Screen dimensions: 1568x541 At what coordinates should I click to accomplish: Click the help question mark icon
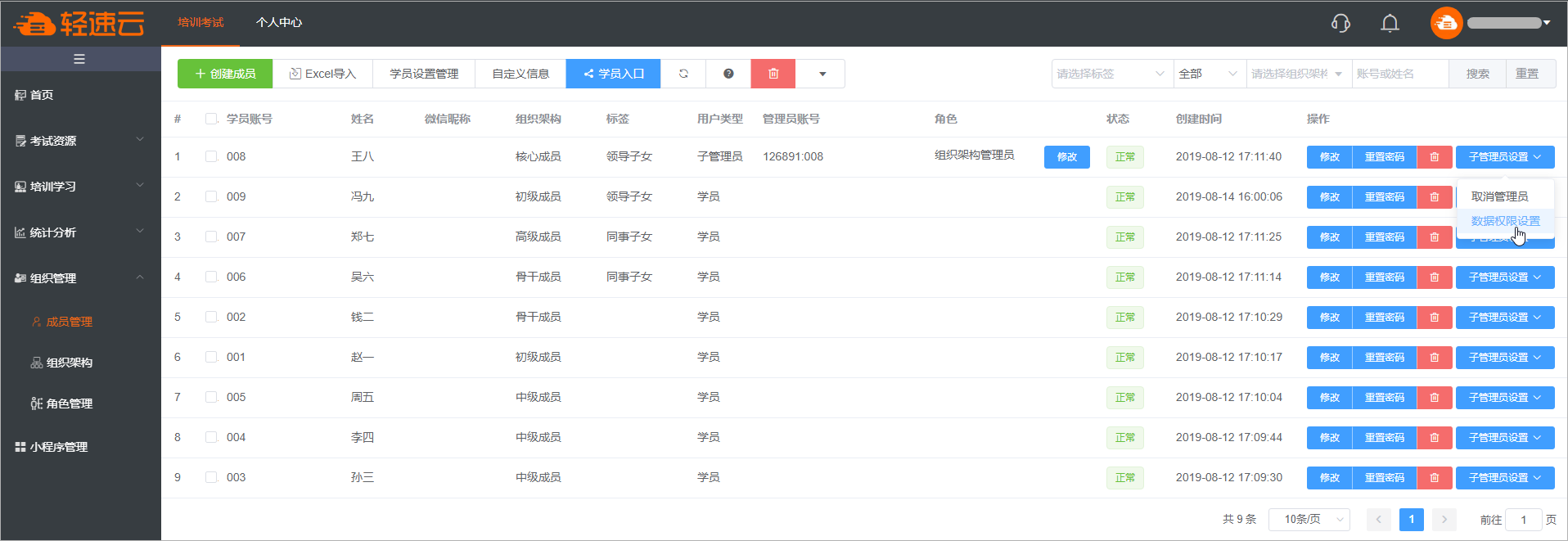coord(728,74)
